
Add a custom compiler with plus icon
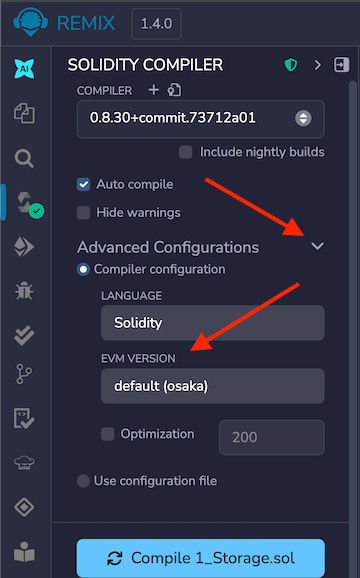(x=153, y=90)
